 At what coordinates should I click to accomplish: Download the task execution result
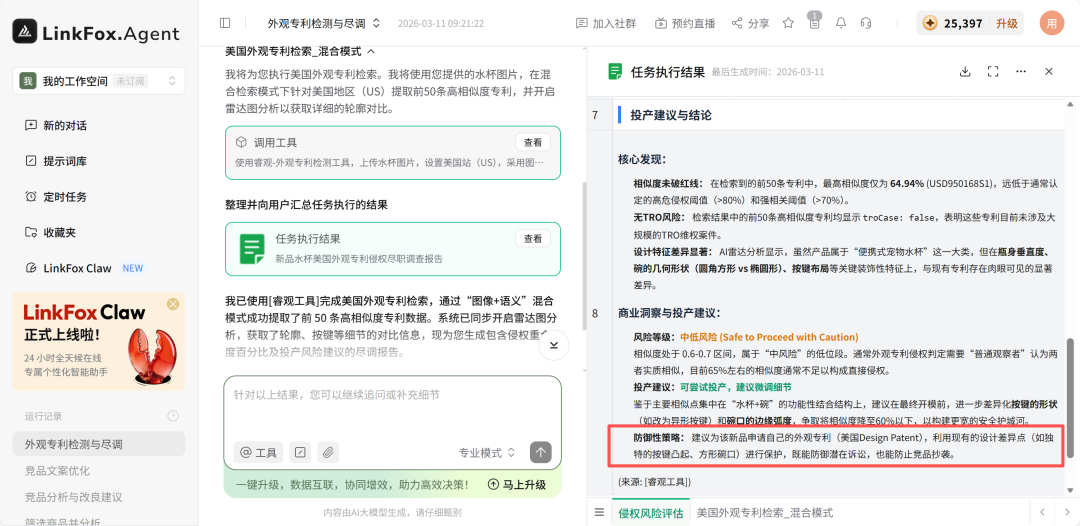[965, 72]
